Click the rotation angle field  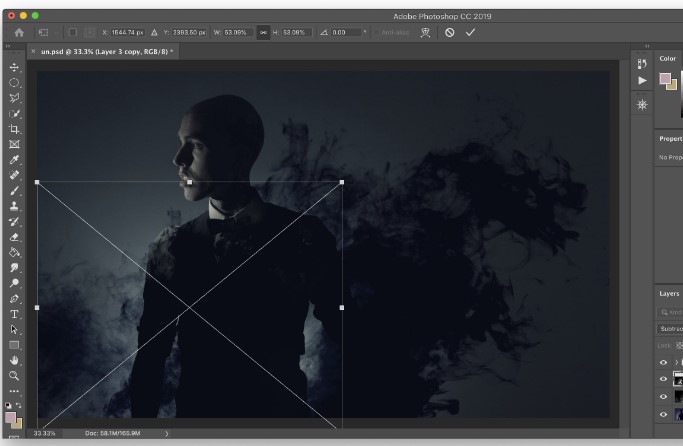(346, 32)
